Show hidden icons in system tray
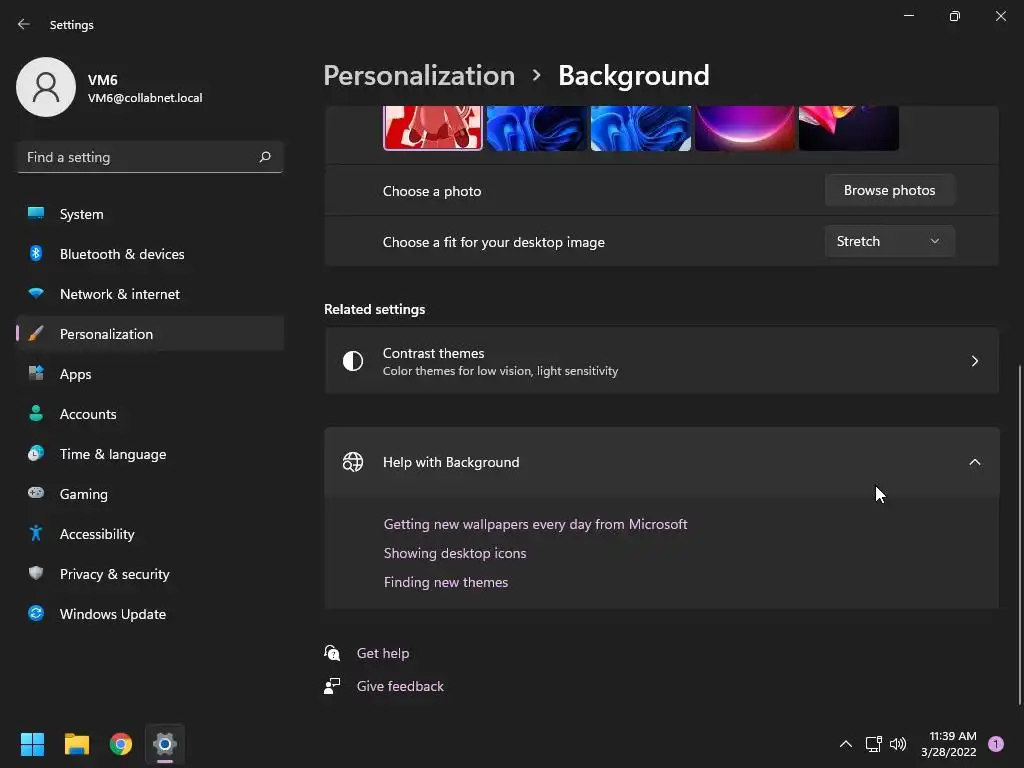Screen dimensions: 1024x768 pos(845,744)
